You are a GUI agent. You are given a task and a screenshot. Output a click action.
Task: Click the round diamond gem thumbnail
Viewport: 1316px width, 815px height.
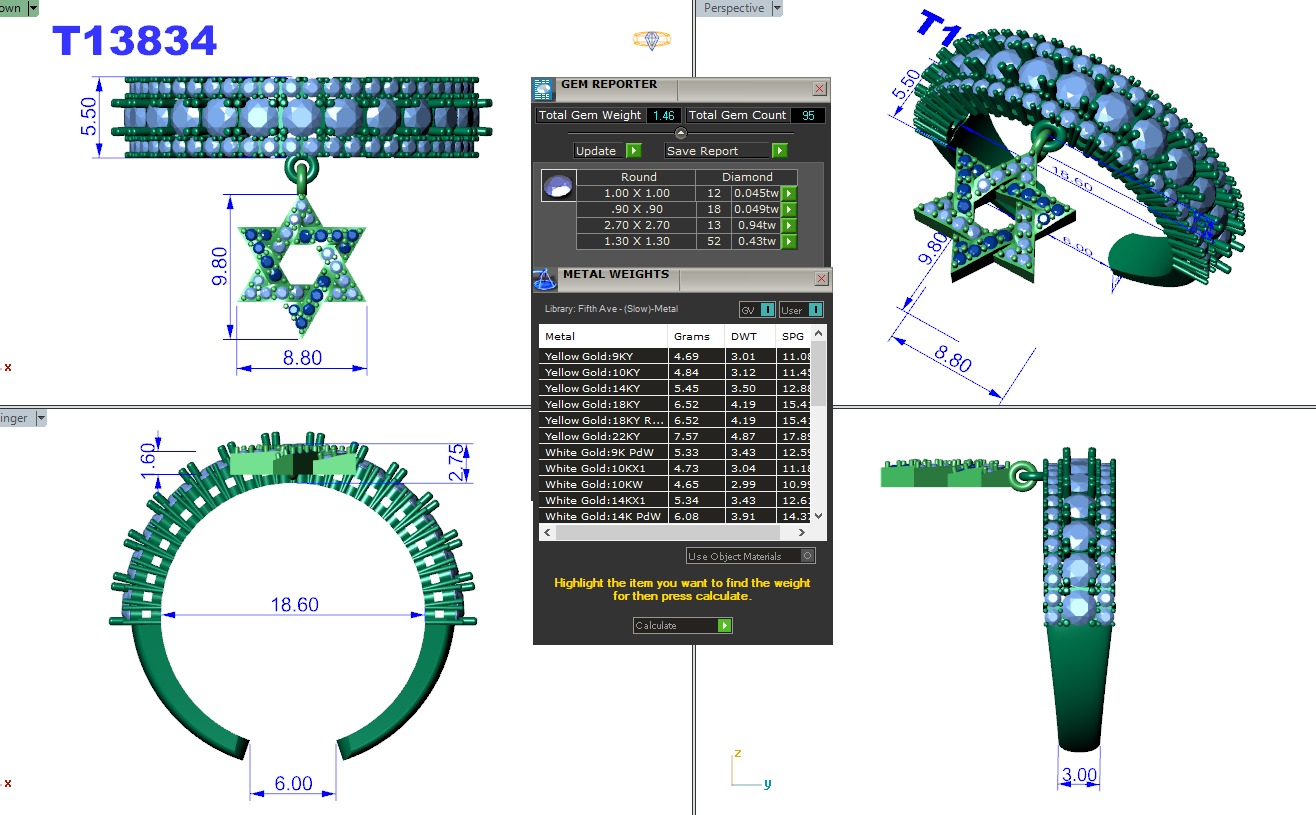tap(558, 185)
